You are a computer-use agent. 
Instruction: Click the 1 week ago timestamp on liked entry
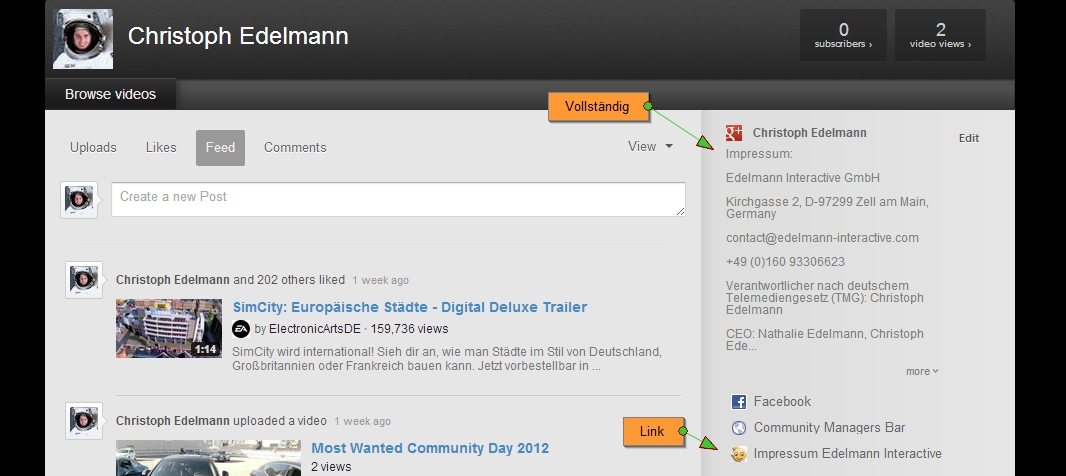380,280
